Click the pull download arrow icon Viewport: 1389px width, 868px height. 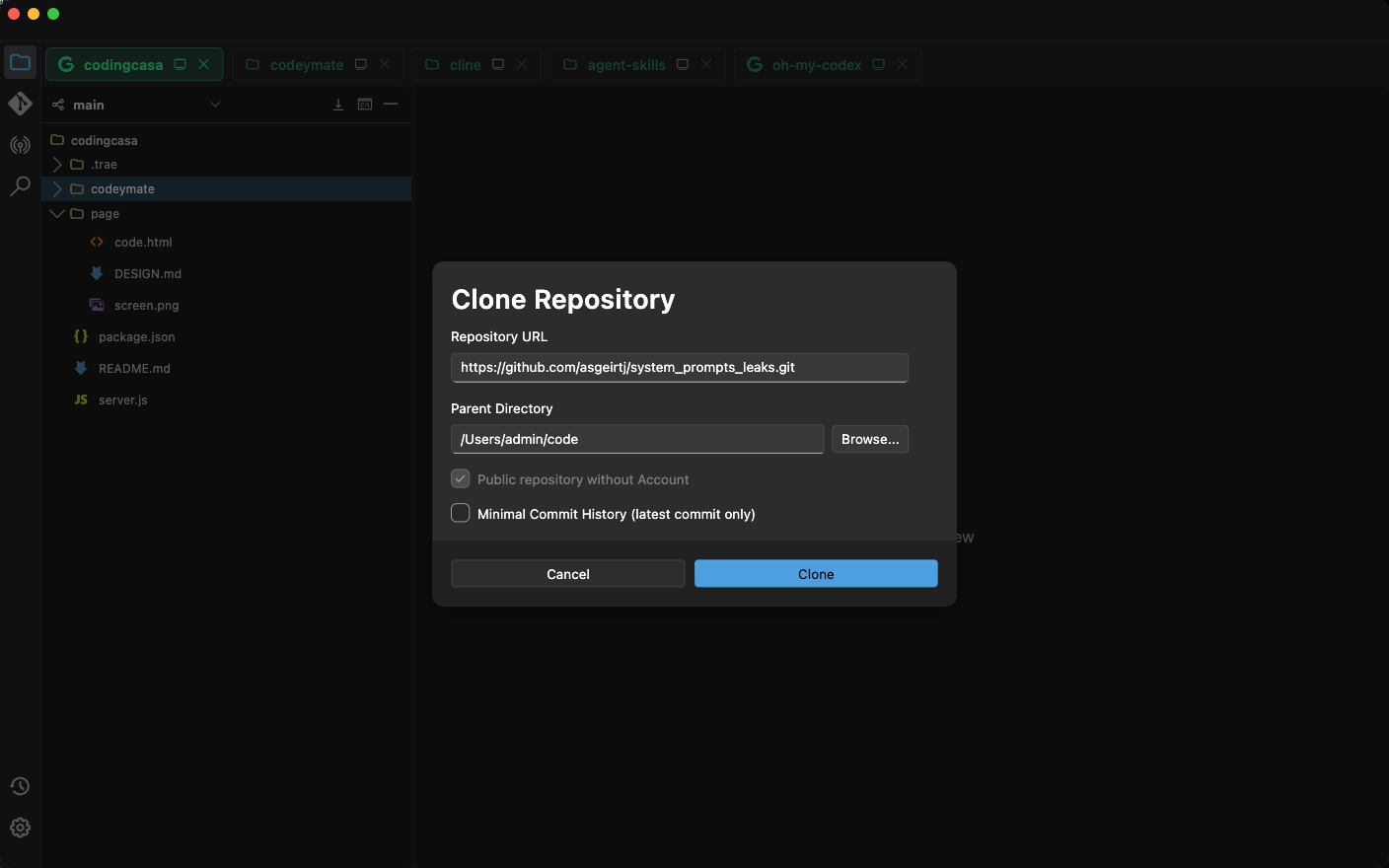click(338, 105)
